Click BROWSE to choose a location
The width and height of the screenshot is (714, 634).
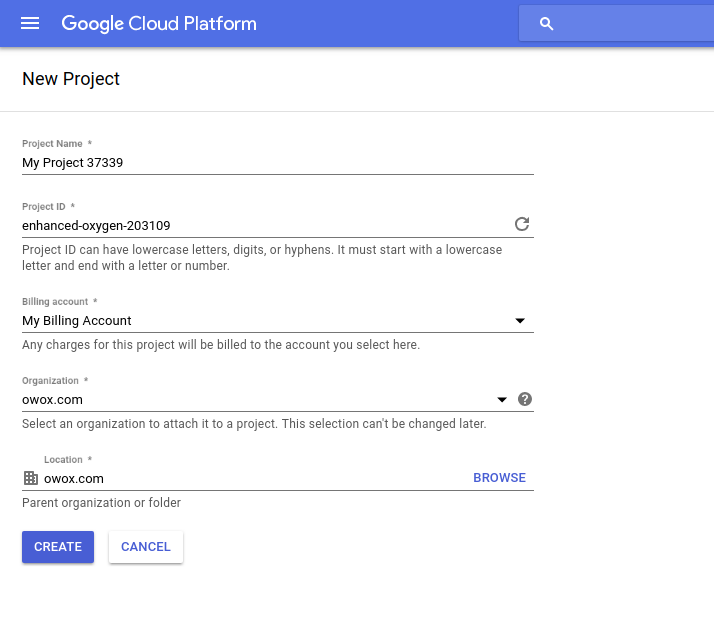pyautogui.click(x=499, y=477)
